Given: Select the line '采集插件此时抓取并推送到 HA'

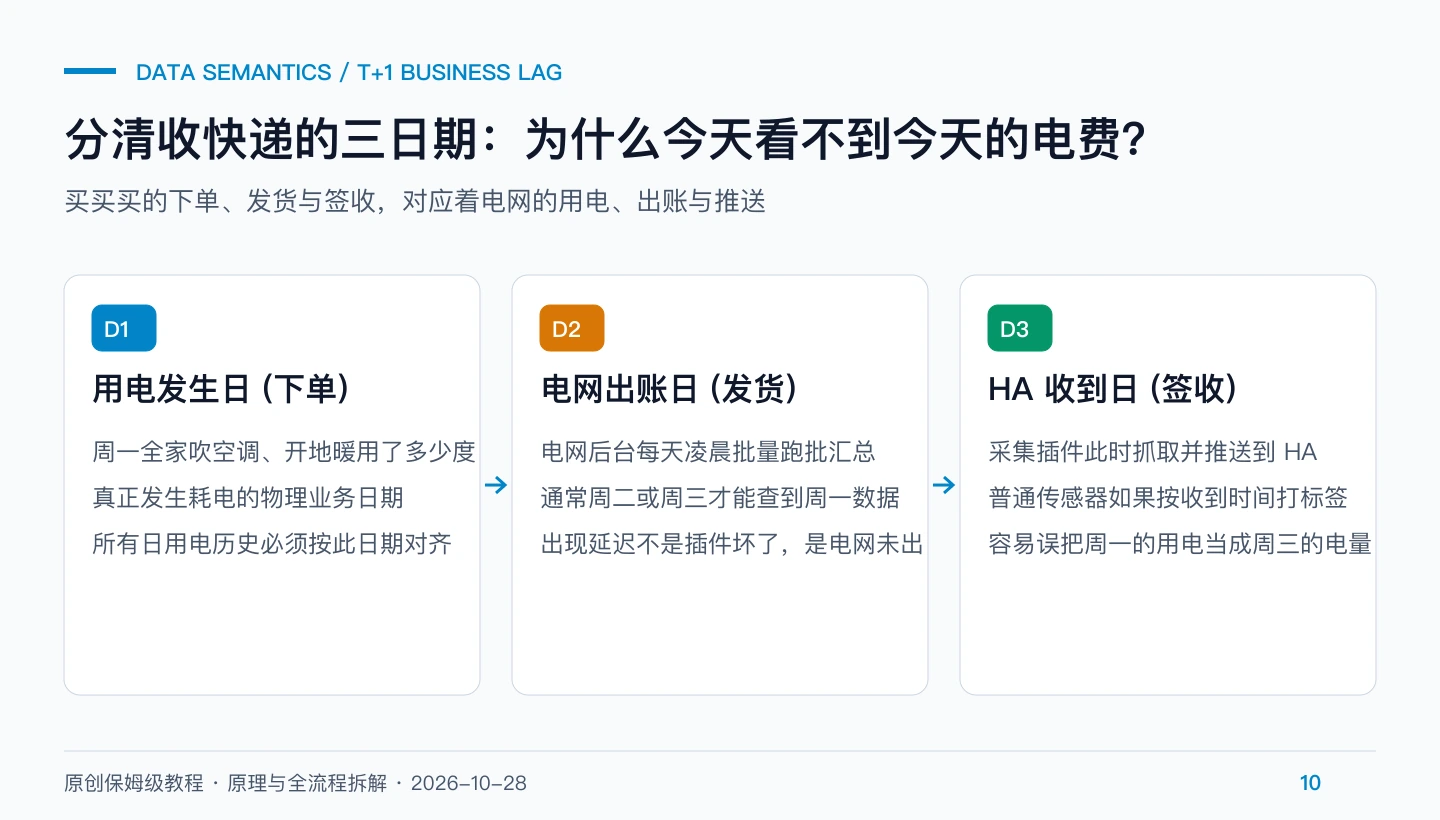Looking at the screenshot, I should point(1153,452).
